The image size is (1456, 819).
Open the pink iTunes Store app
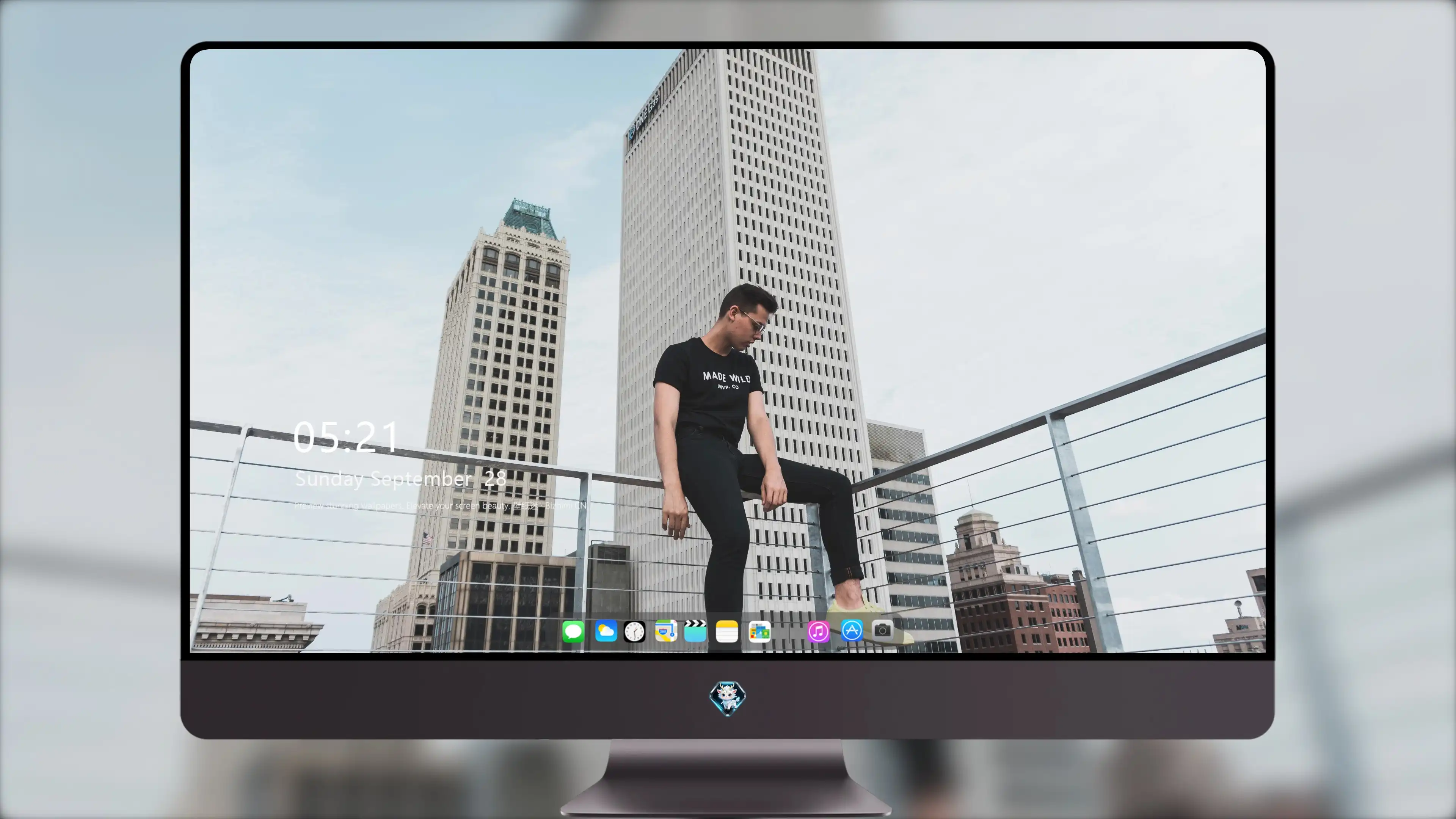point(819,631)
